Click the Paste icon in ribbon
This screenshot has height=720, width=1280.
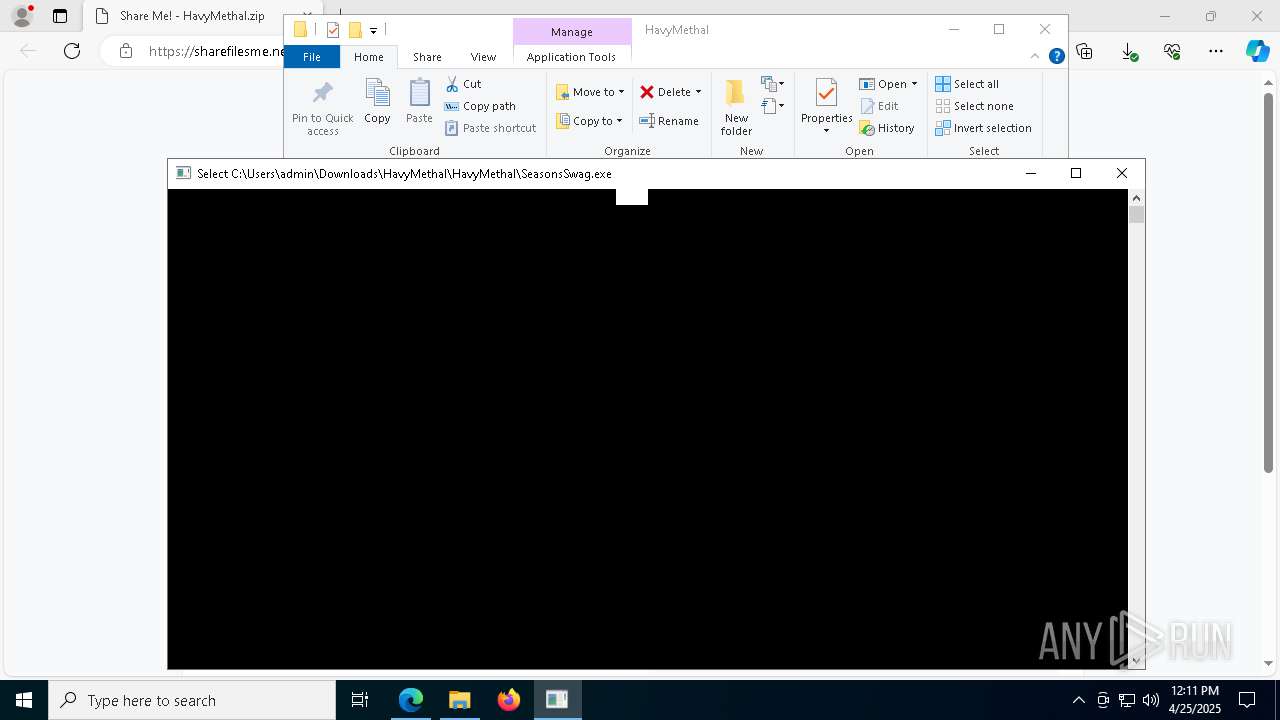click(x=419, y=94)
